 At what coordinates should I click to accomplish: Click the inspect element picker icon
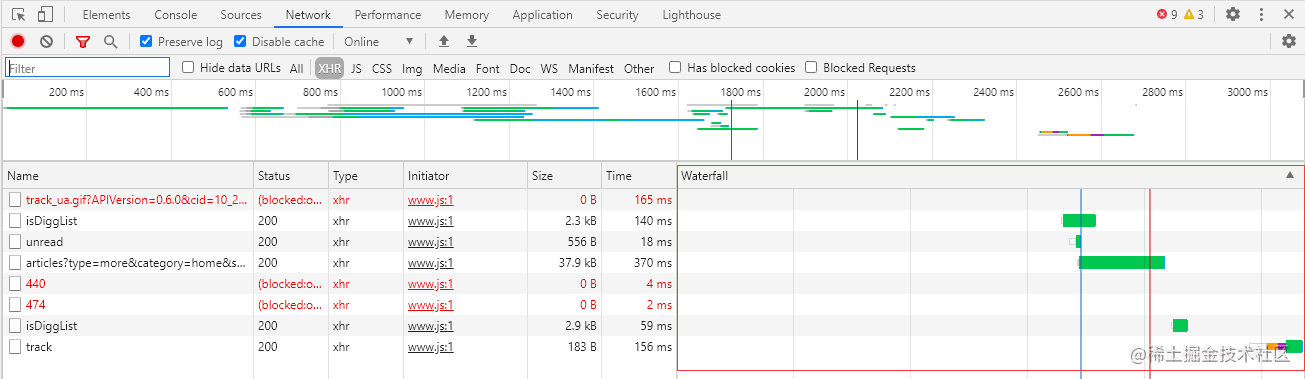pyautogui.click(x=19, y=15)
